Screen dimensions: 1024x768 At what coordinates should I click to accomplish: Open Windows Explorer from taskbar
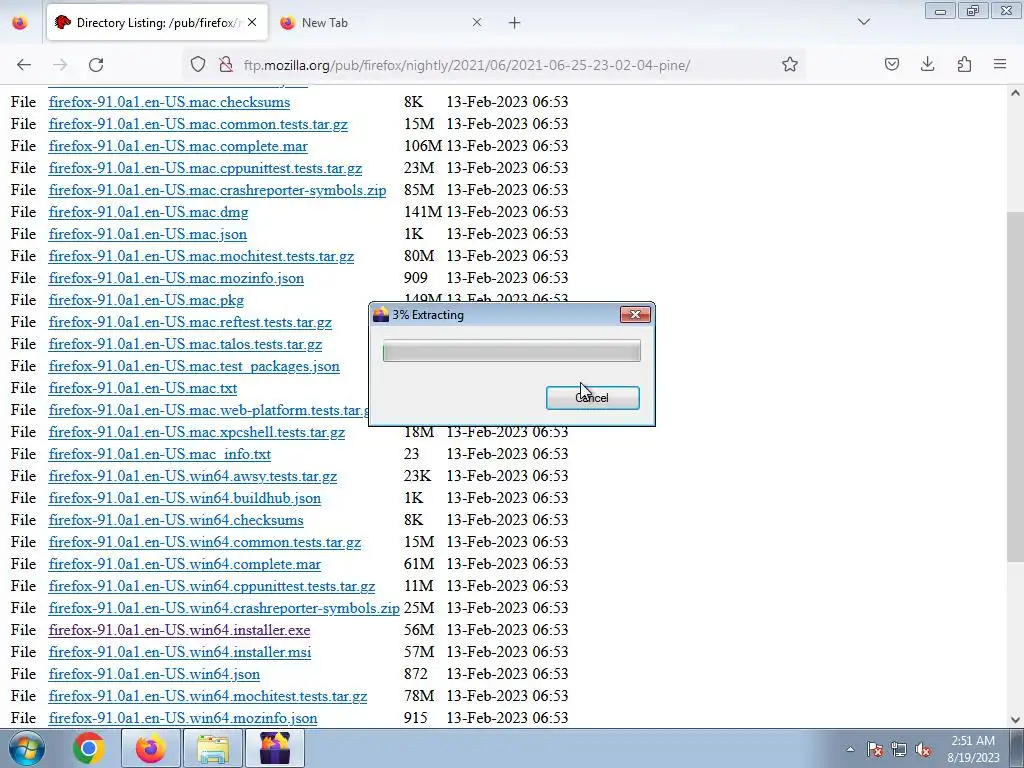(213, 748)
